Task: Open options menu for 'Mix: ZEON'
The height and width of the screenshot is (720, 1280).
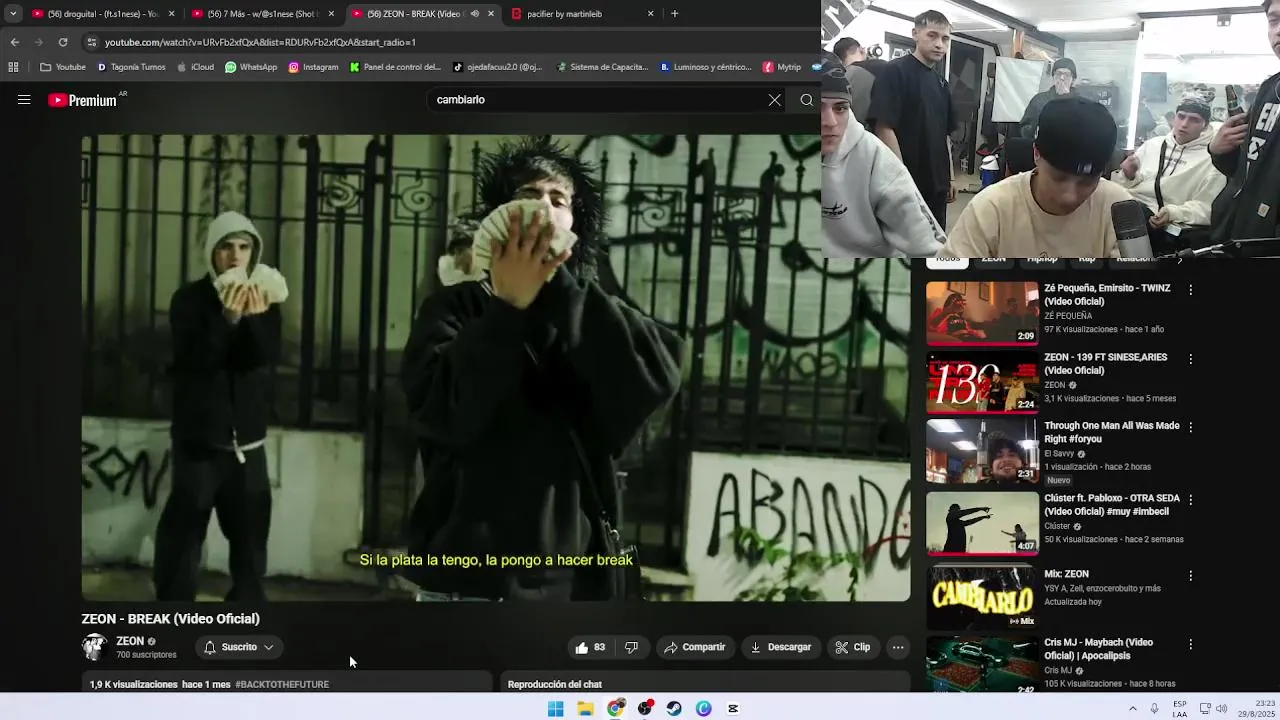Action: pyautogui.click(x=1190, y=576)
